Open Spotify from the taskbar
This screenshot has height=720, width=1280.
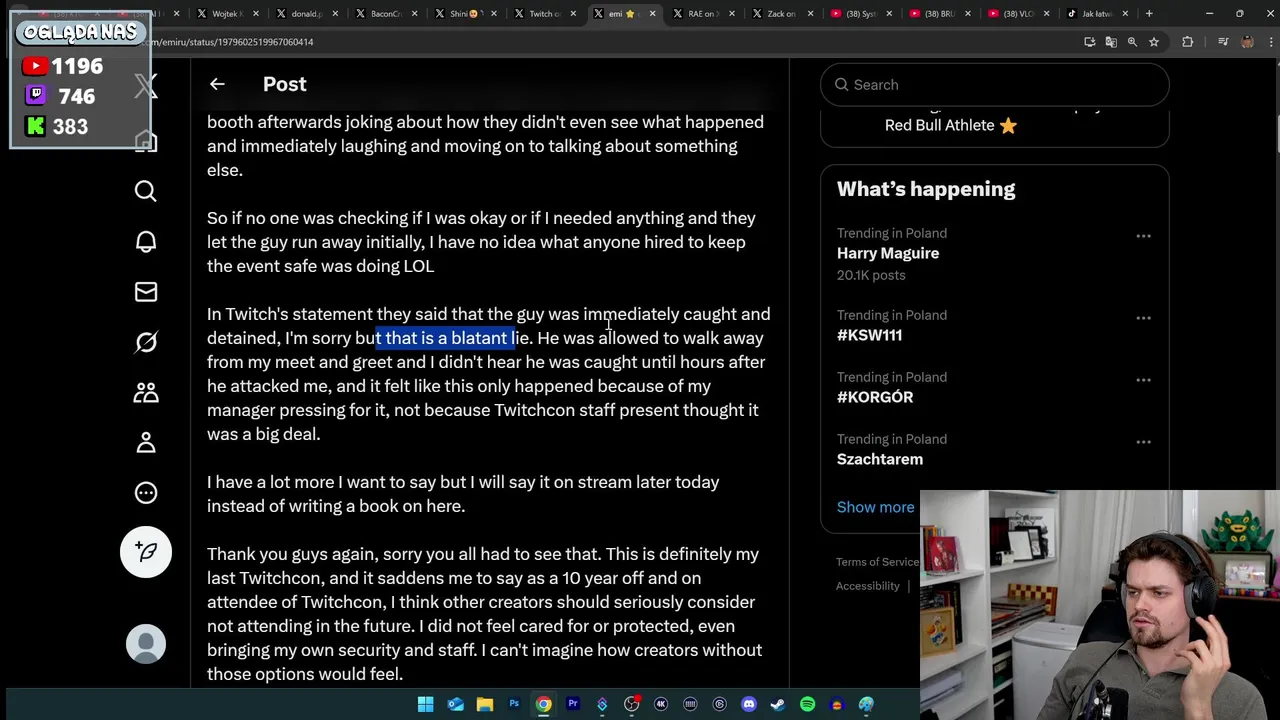point(808,704)
